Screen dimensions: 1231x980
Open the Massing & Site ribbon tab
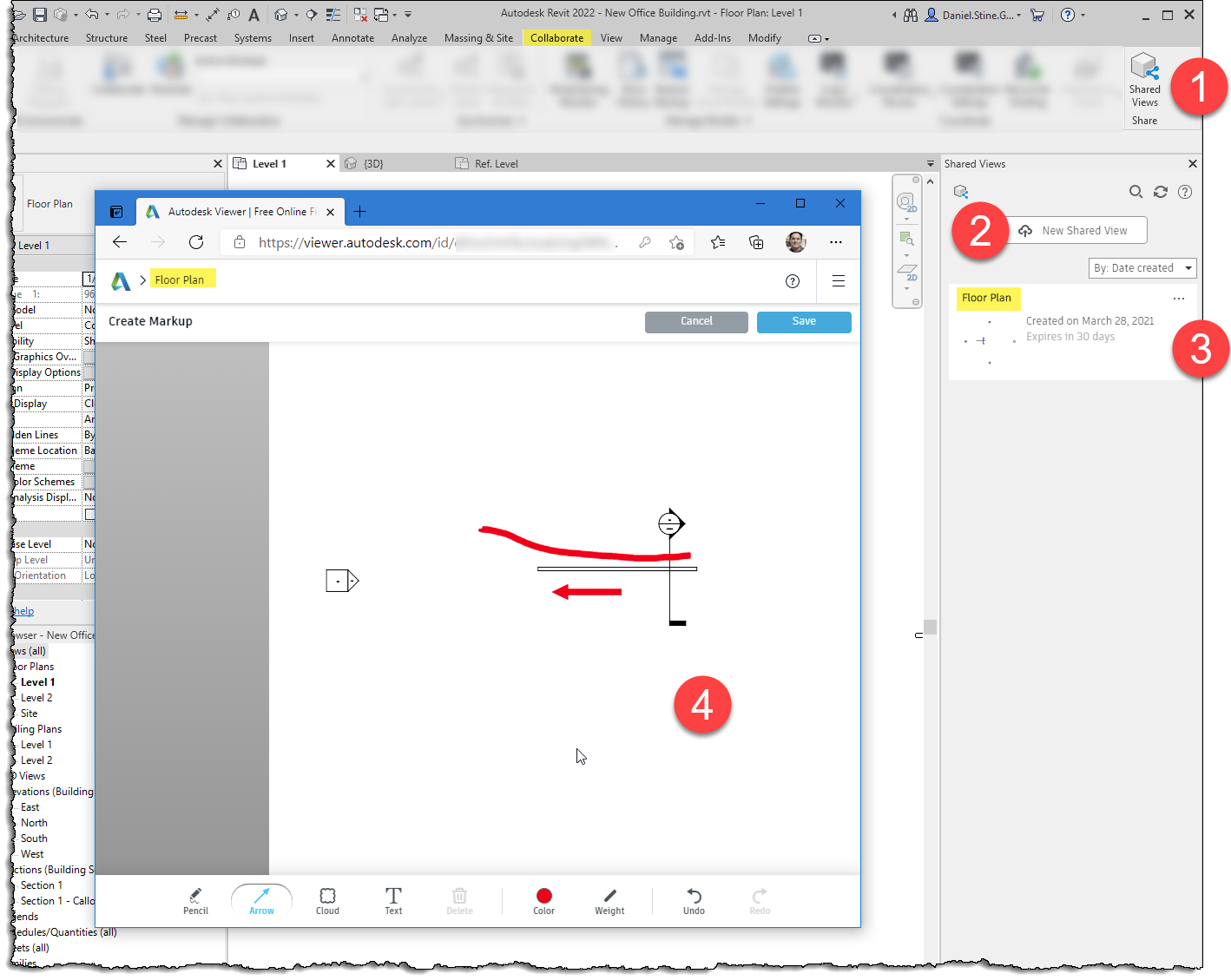pyautogui.click(x=478, y=38)
